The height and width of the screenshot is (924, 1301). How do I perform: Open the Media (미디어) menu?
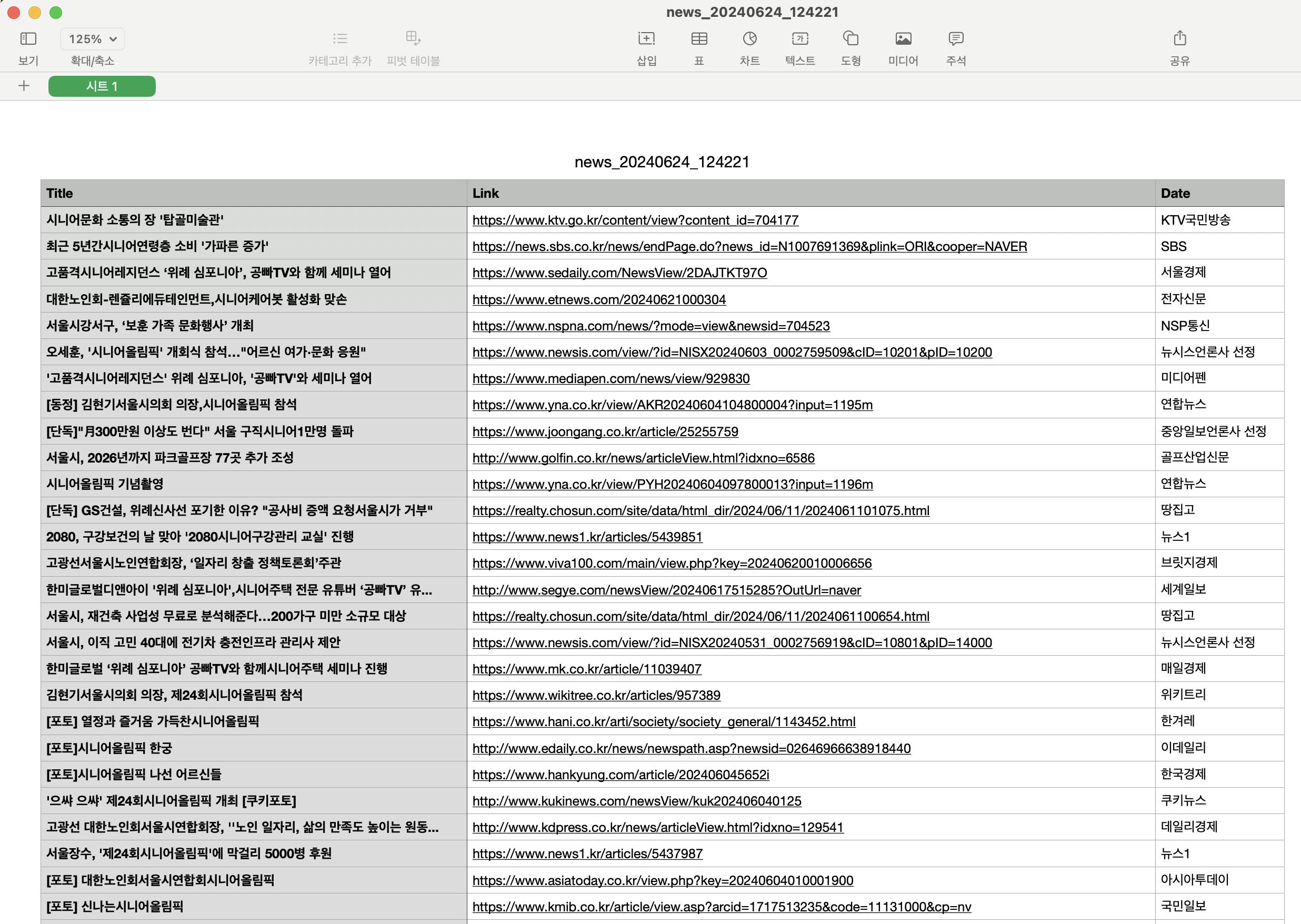[x=903, y=39]
